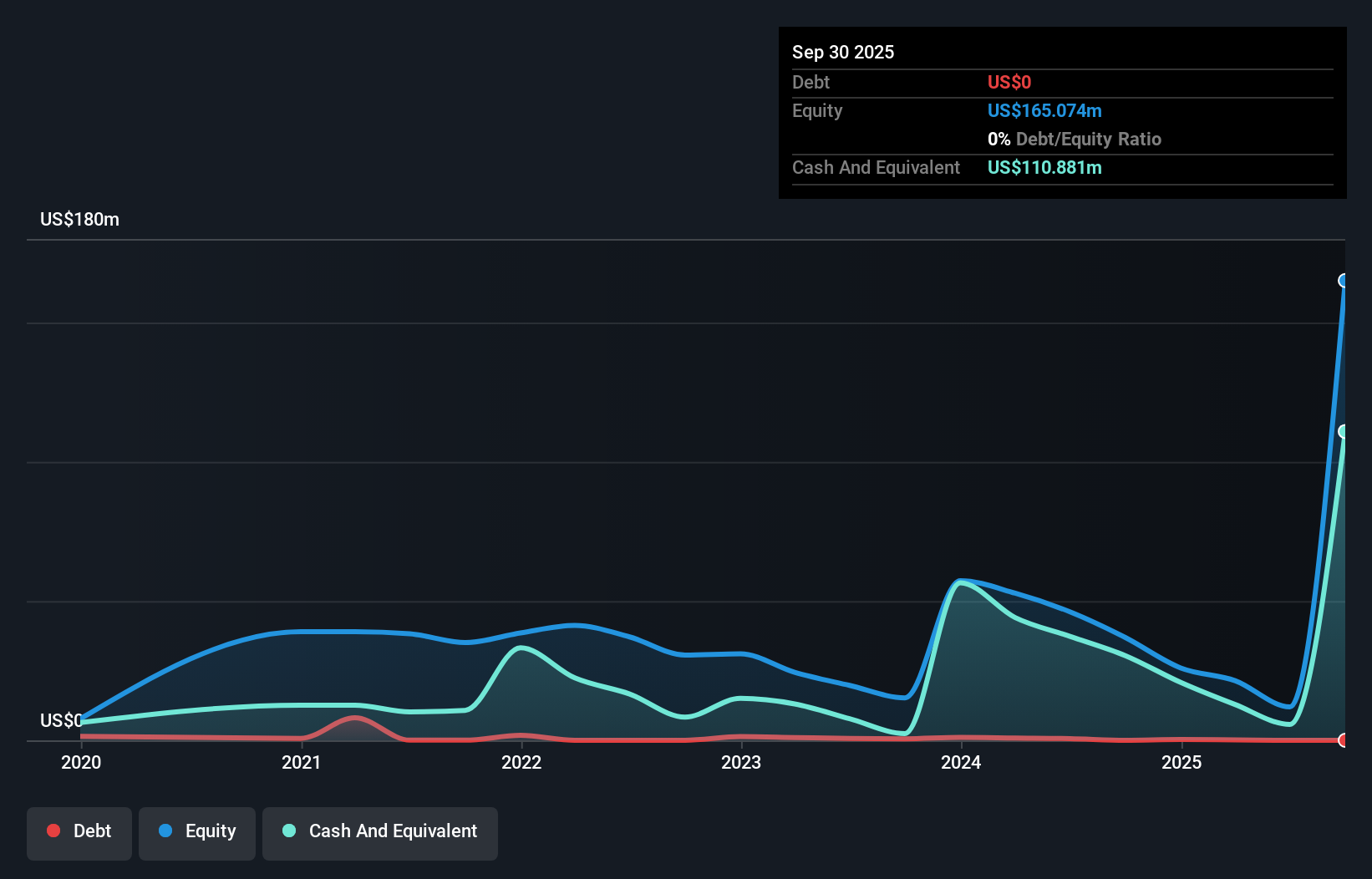This screenshot has width=1372, height=879.
Task: Open details for the 0% Debt/Equity Ratio row
Action: point(1074,139)
